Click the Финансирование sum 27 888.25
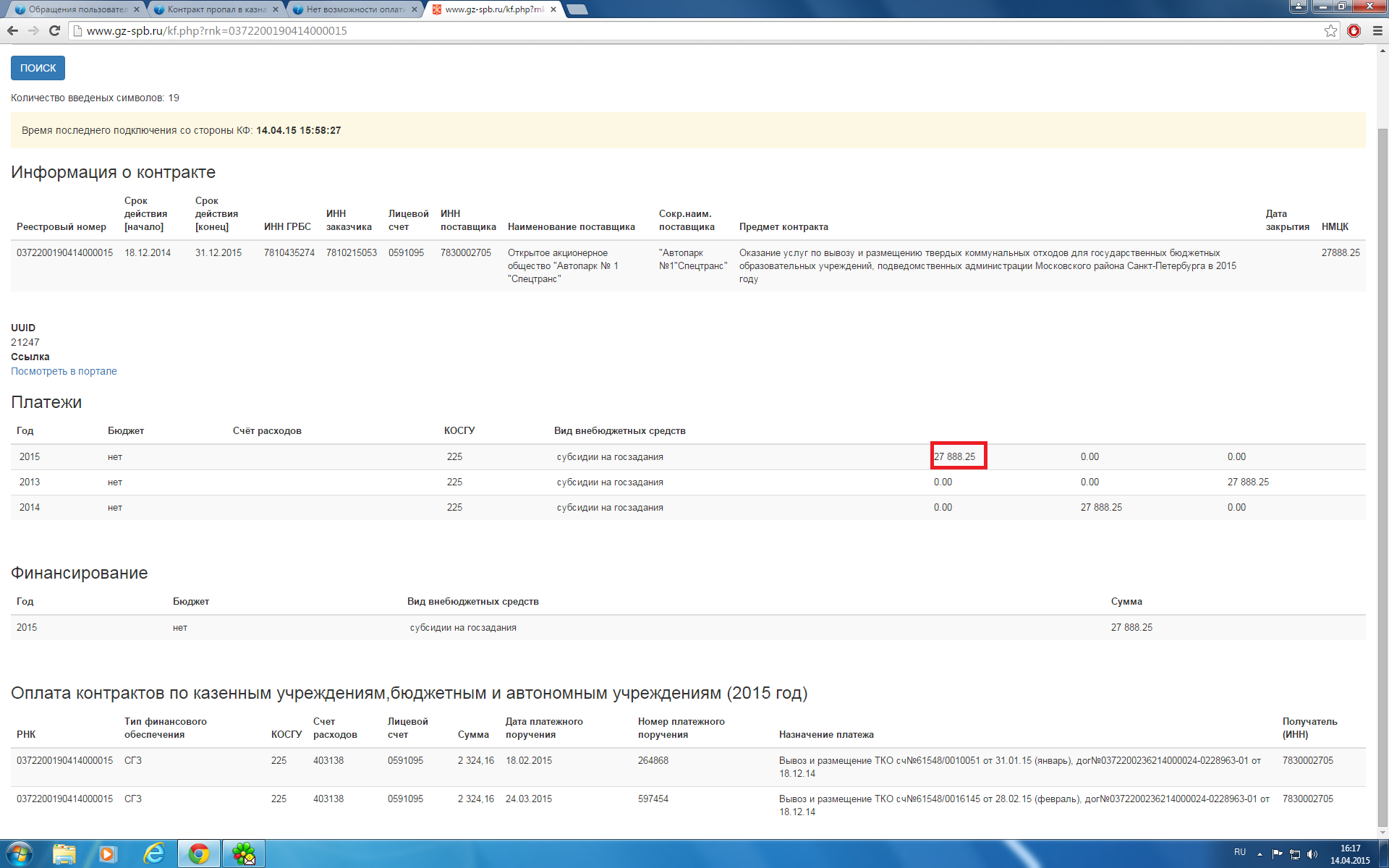 pos(1131,627)
